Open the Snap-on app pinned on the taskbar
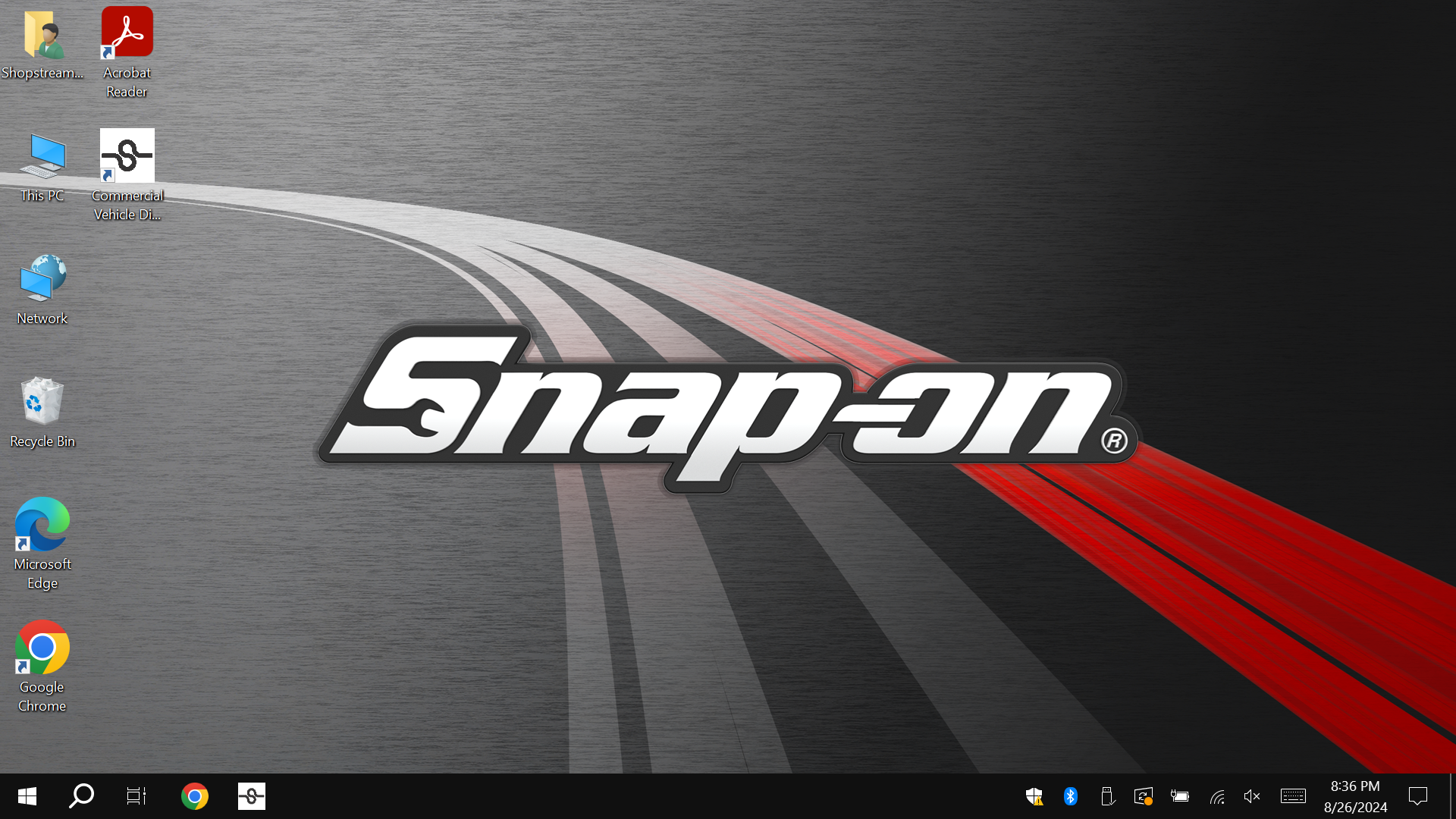This screenshot has width=1456, height=819. click(252, 796)
